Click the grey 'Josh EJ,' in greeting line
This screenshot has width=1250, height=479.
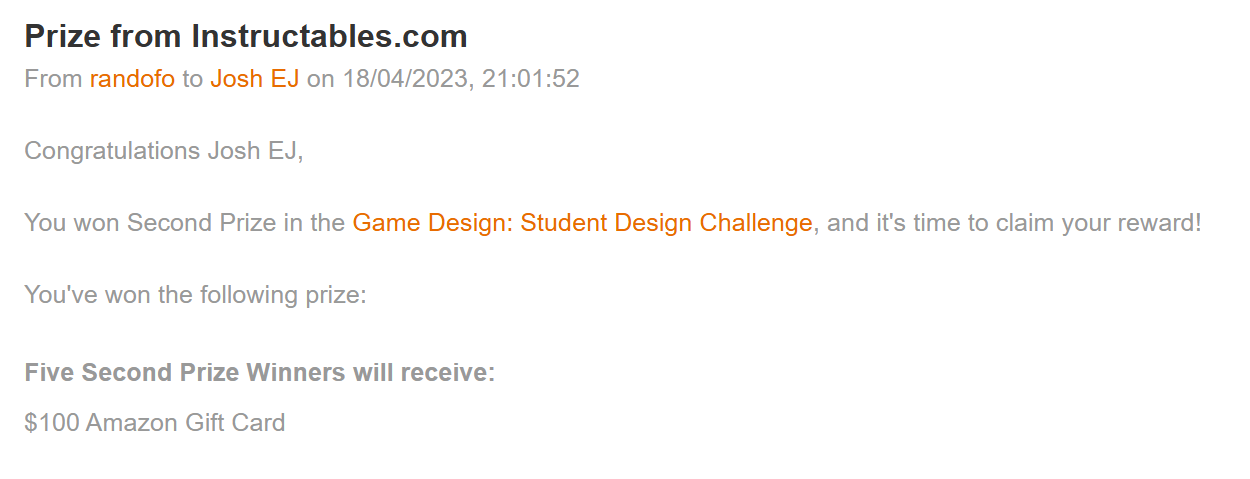(255, 151)
